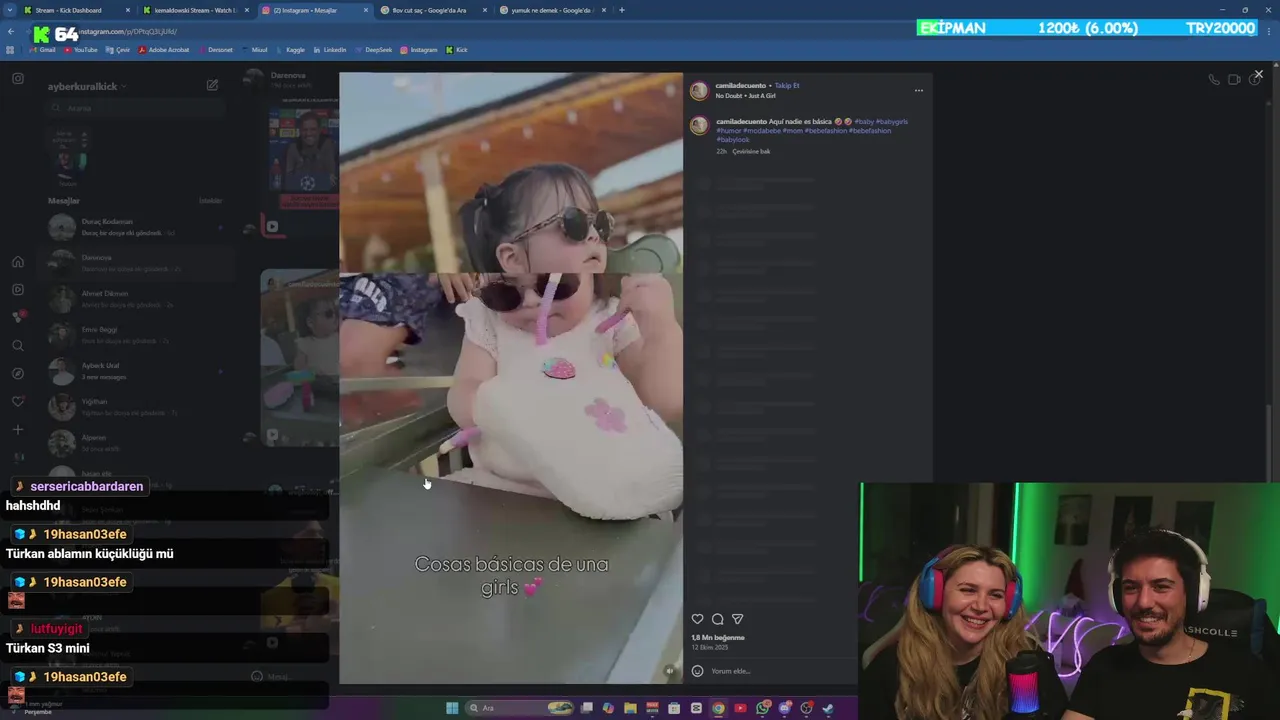Open the Kick bookmark
This screenshot has width=1280, height=720.
pos(457,50)
